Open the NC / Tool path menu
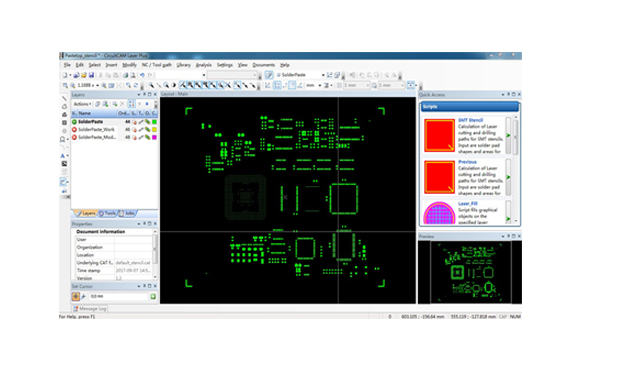The width and height of the screenshot is (640, 370). 157,65
